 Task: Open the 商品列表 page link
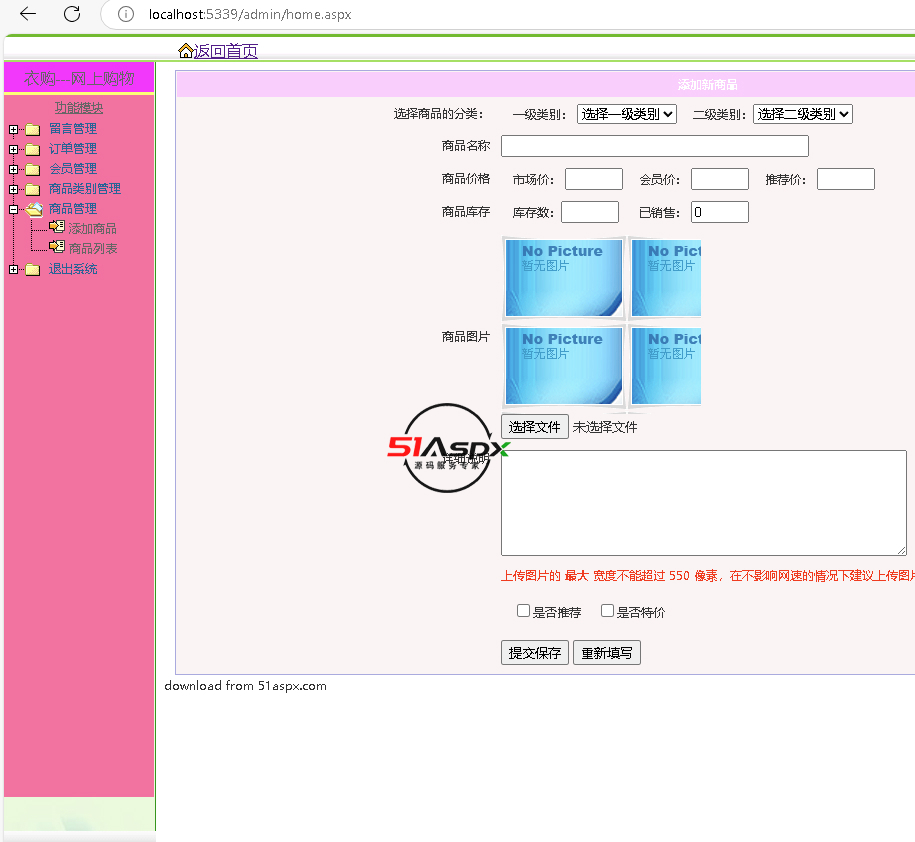93,248
